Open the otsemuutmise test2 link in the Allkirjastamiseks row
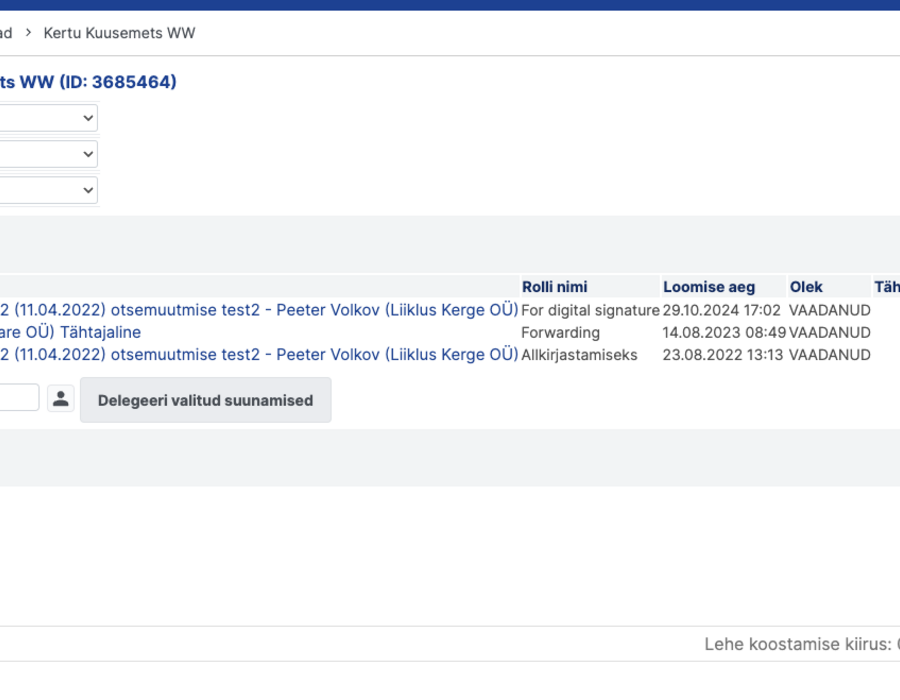Image resolution: width=900 pixels, height=700 pixels. tap(259, 355)
